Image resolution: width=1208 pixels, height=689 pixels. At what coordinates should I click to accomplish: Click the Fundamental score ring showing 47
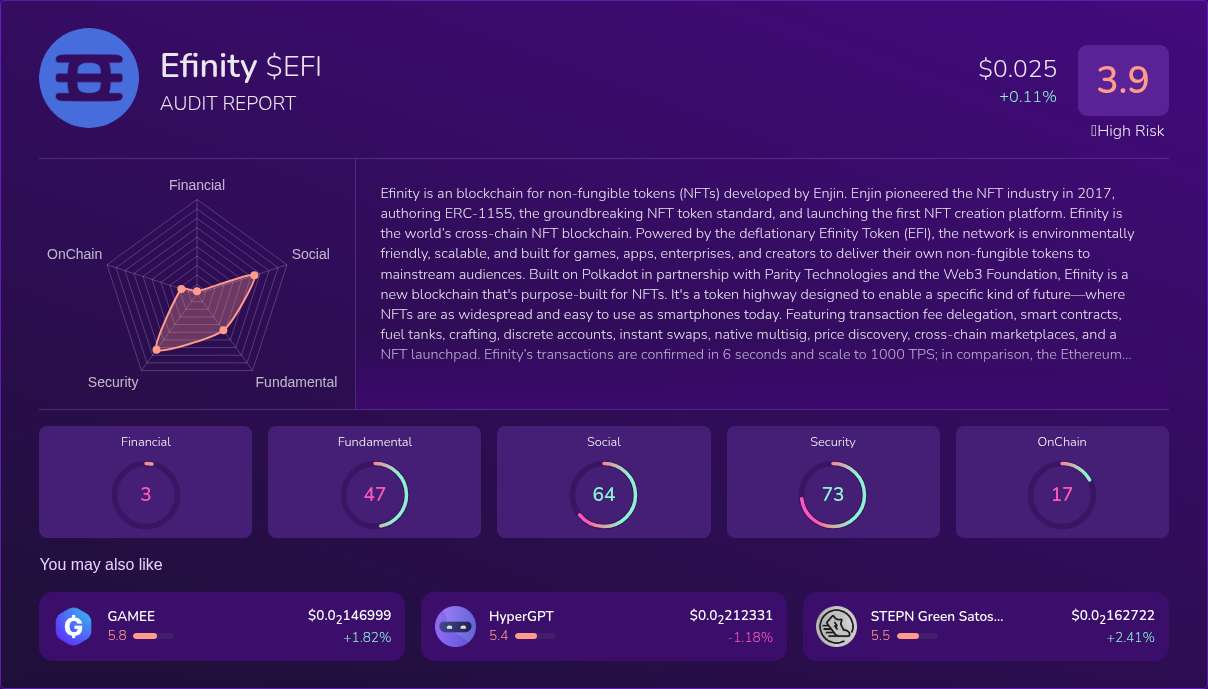coord(375,494)
